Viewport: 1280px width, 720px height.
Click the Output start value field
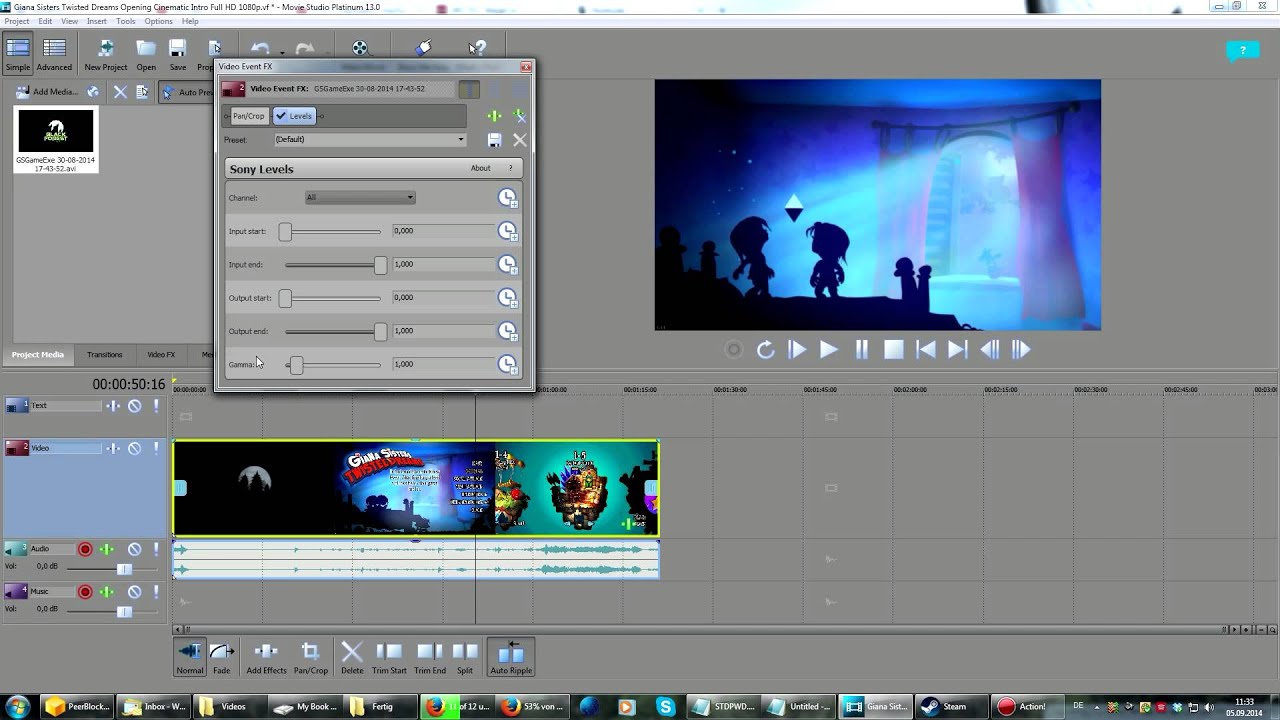coord(443,298)
